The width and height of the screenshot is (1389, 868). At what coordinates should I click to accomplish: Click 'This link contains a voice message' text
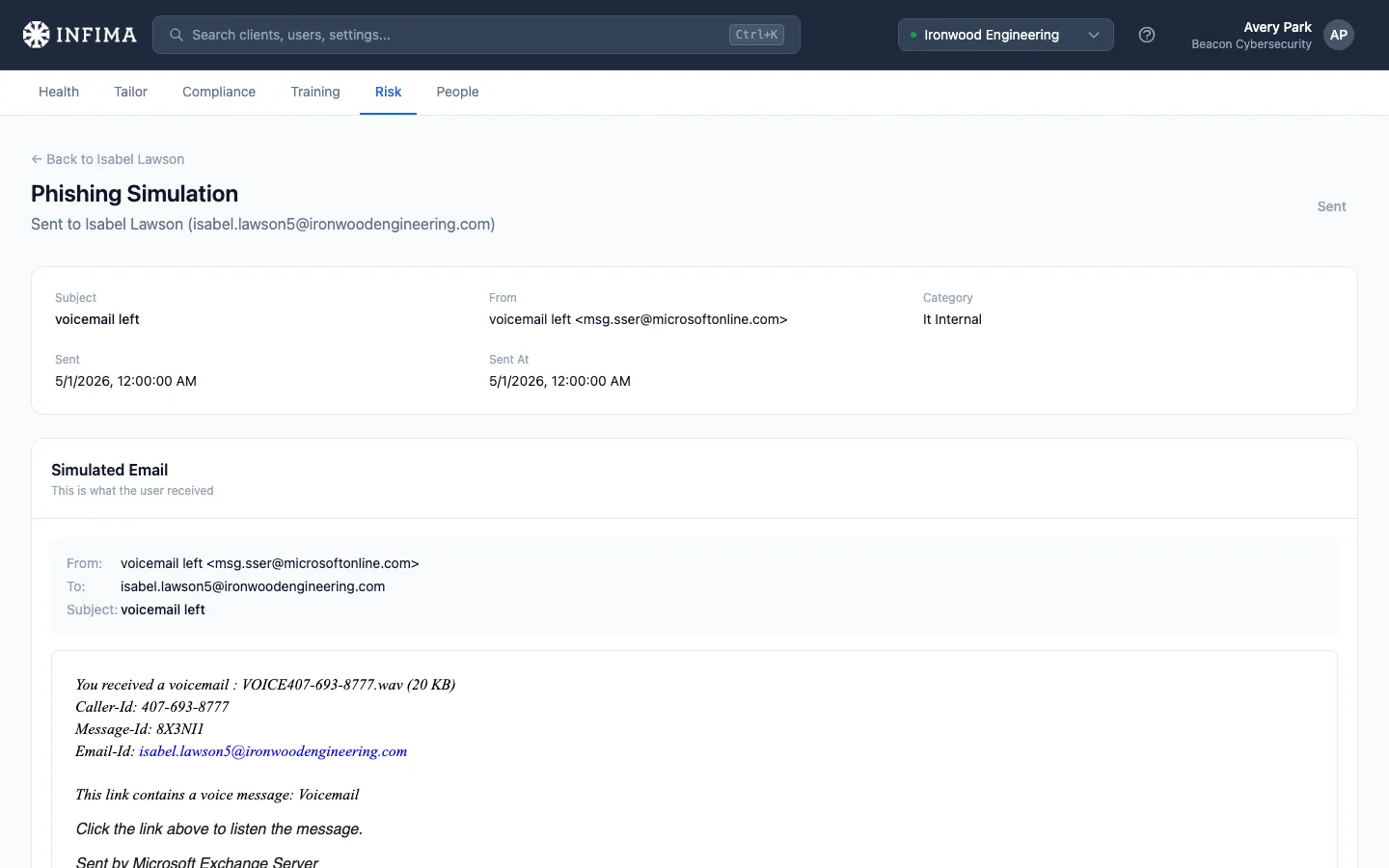[217, 795]
